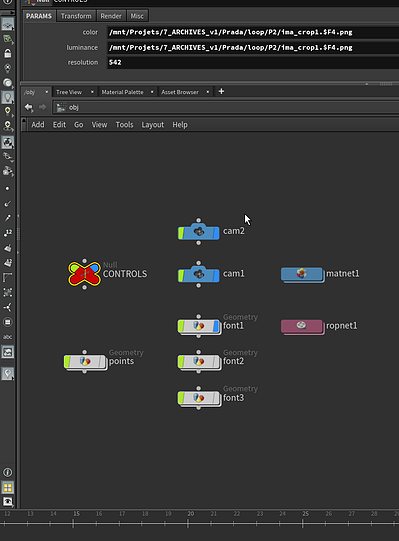Toggle blue display flag on cam1 node
The image size is (399, 541).
(x=216, y=275)
